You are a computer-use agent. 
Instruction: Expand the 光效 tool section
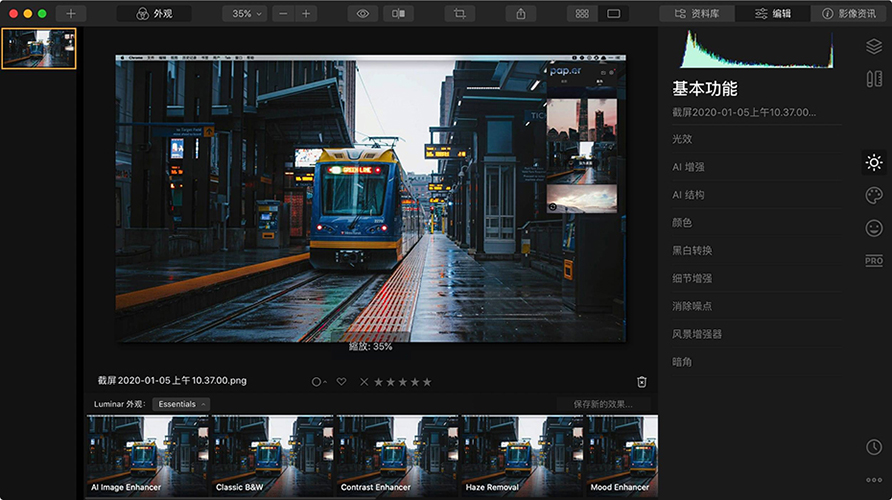(x=682, y=139)
